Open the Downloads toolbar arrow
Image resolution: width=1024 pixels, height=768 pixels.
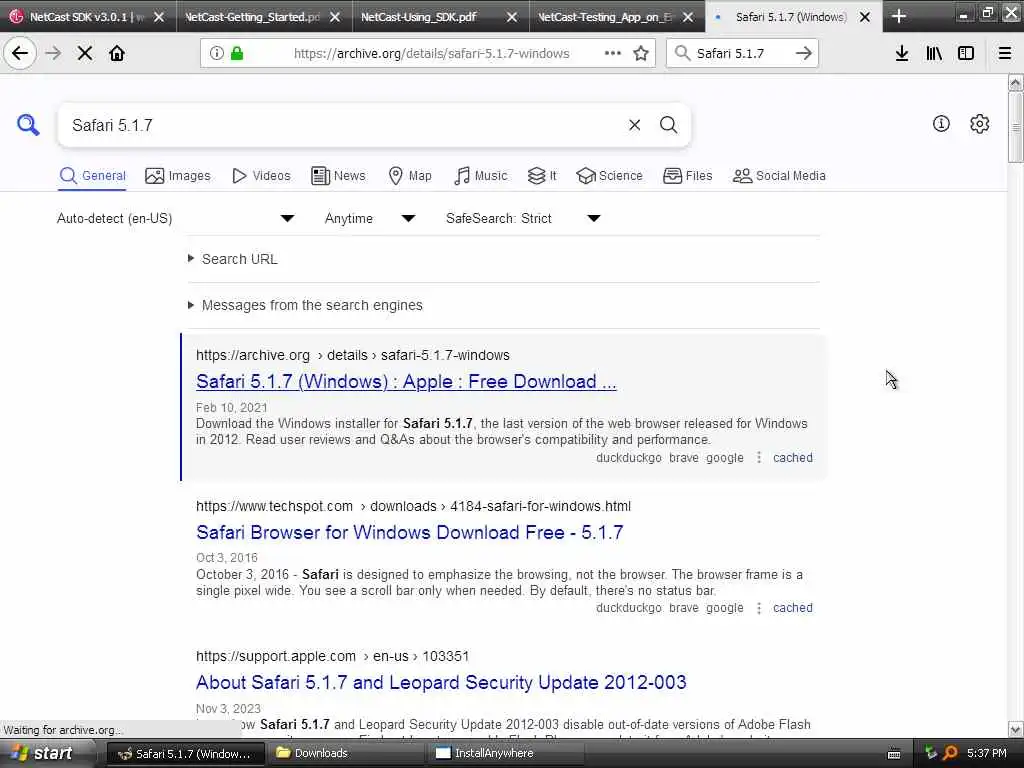902,53
